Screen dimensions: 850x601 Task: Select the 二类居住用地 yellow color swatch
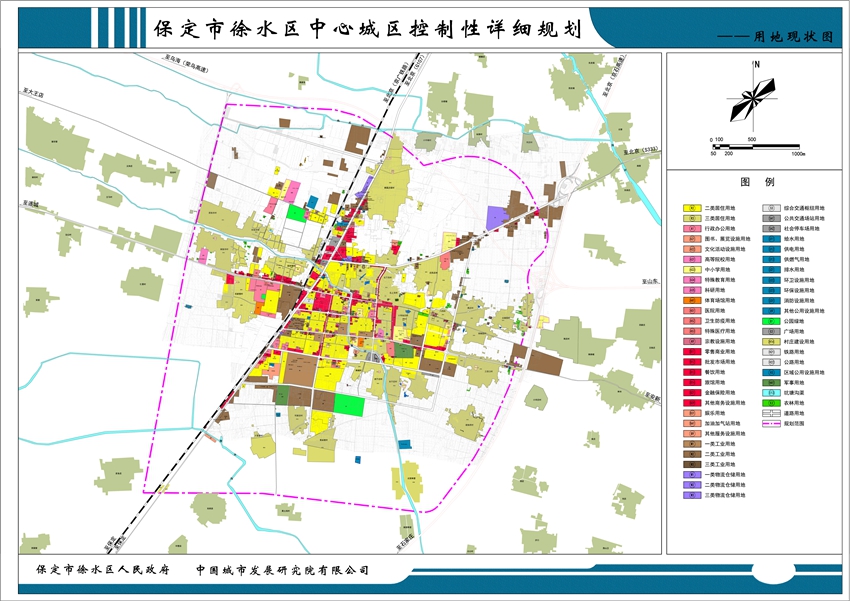point(691,207)
